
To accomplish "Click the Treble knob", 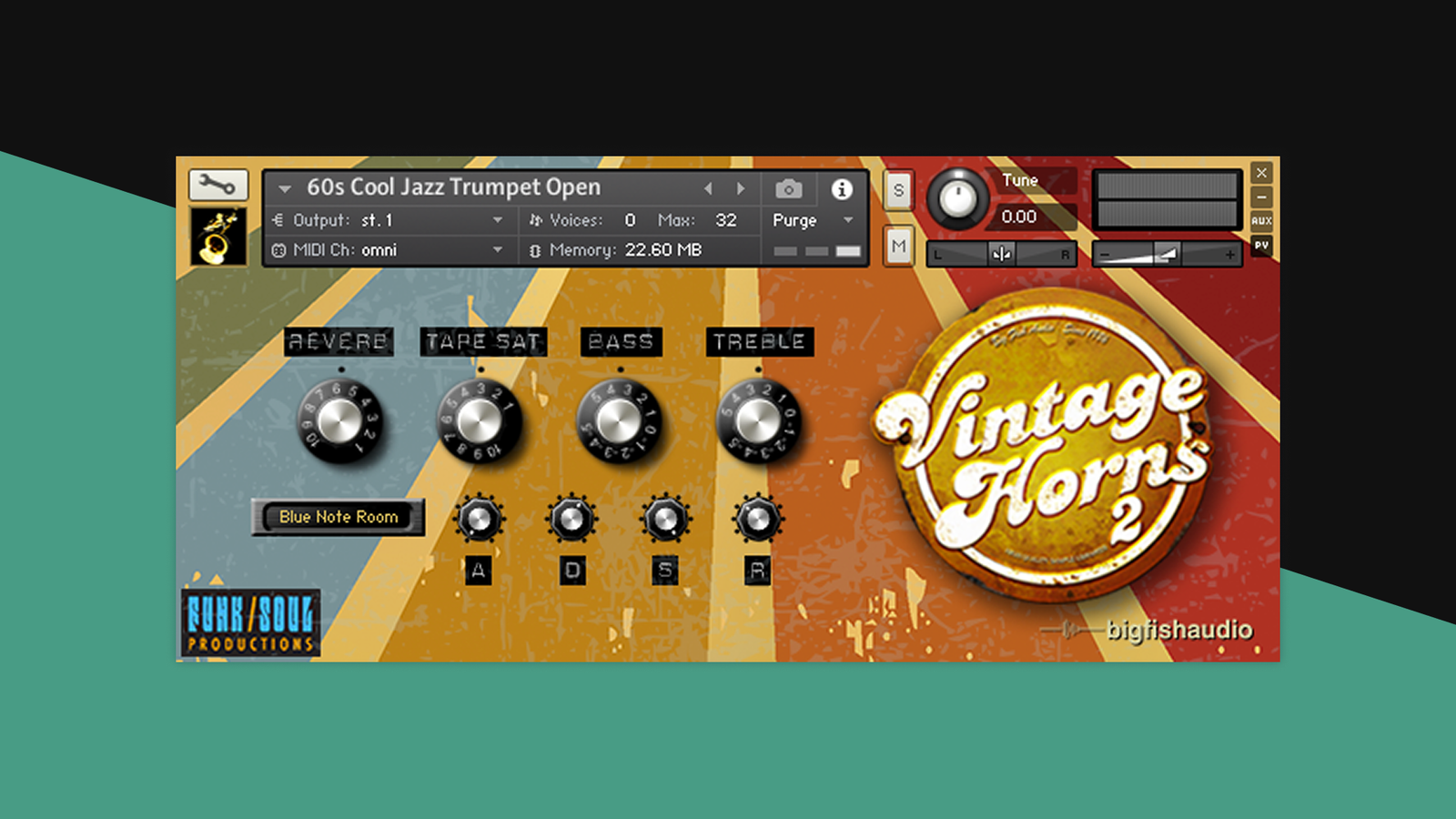I will pos(759,422).
